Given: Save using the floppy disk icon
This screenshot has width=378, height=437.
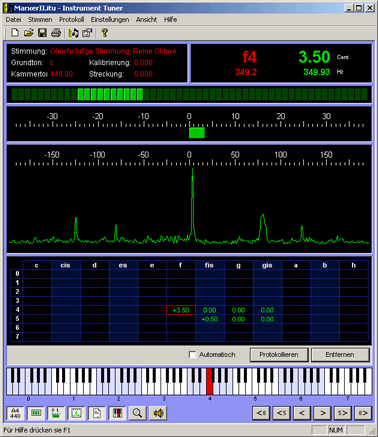Looking at the screenshot, I should [x=42, y=33].
